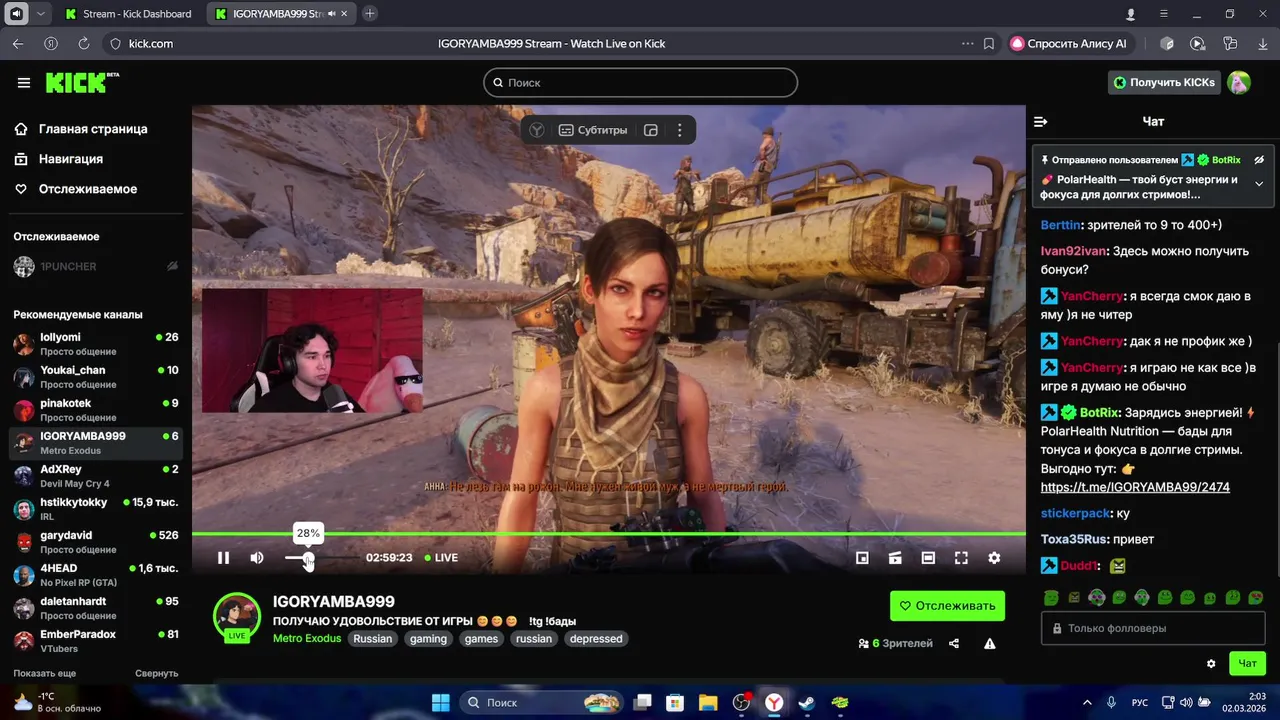
Task: Toggle theater mode in the player
Action: [x=928, y=558]
